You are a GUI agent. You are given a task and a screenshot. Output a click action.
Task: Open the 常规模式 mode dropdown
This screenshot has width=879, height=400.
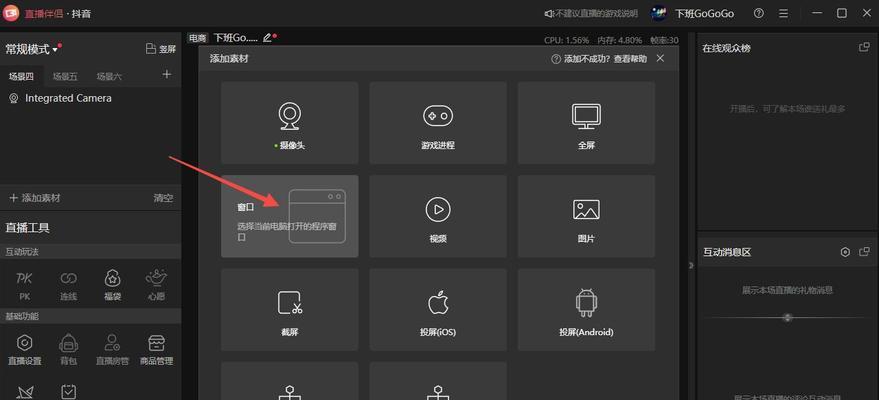[32, 49]
